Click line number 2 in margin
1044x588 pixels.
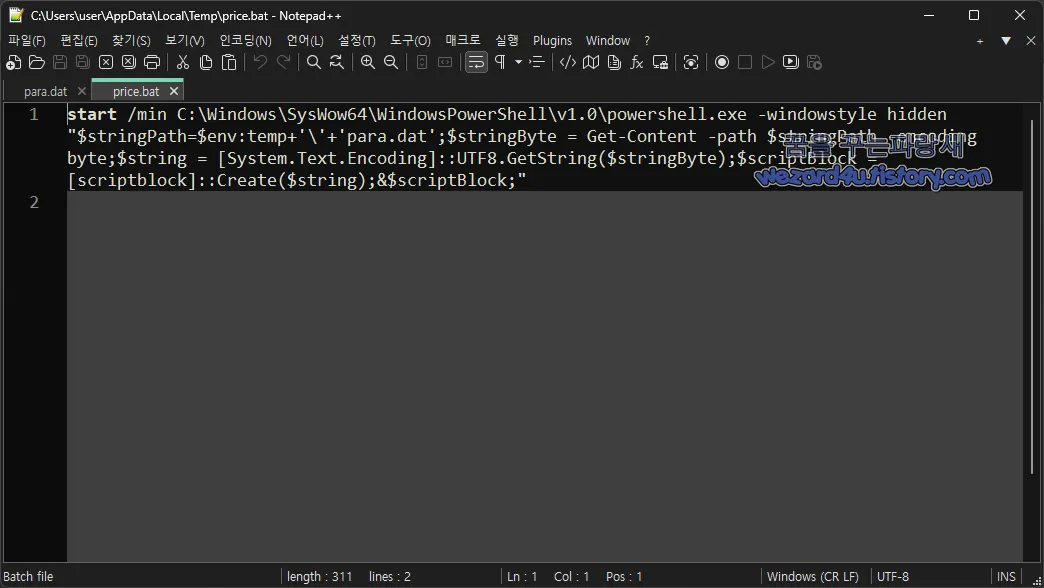[x=34, y=202]
